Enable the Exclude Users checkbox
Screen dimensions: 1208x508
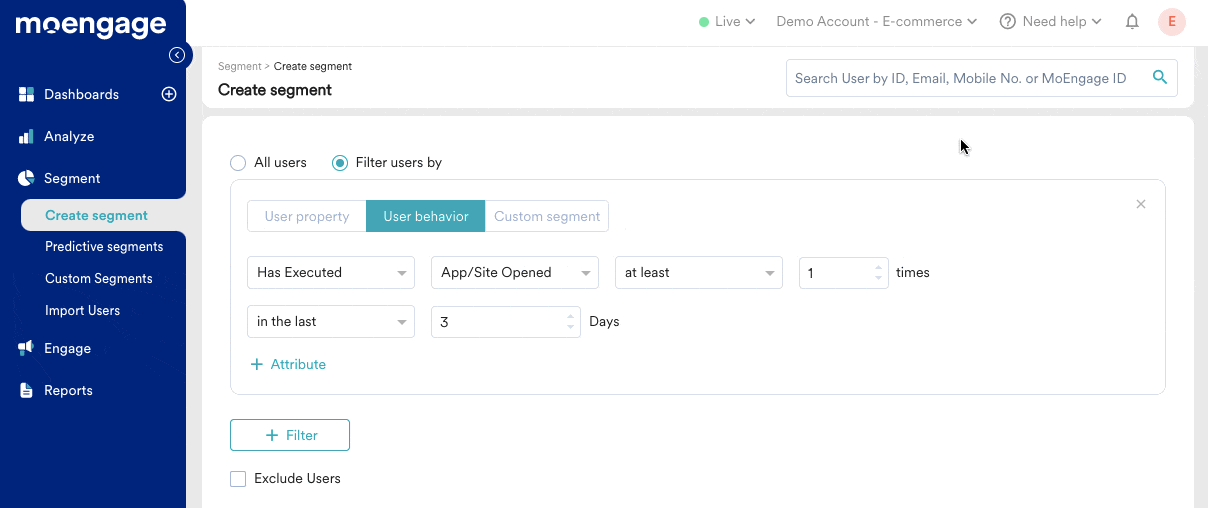[x=238, y=479]
